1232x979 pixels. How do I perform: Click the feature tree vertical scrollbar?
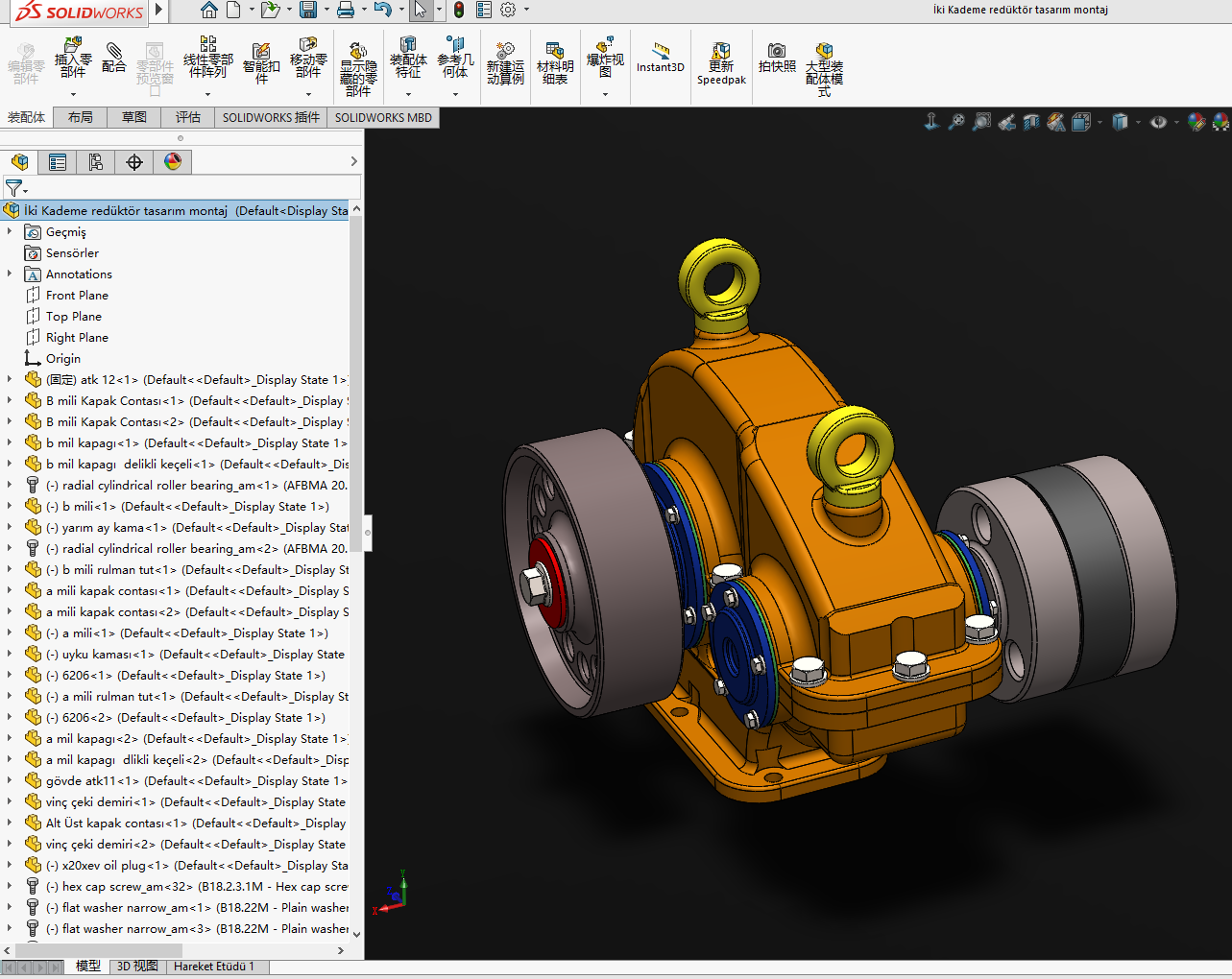(356, 384)
